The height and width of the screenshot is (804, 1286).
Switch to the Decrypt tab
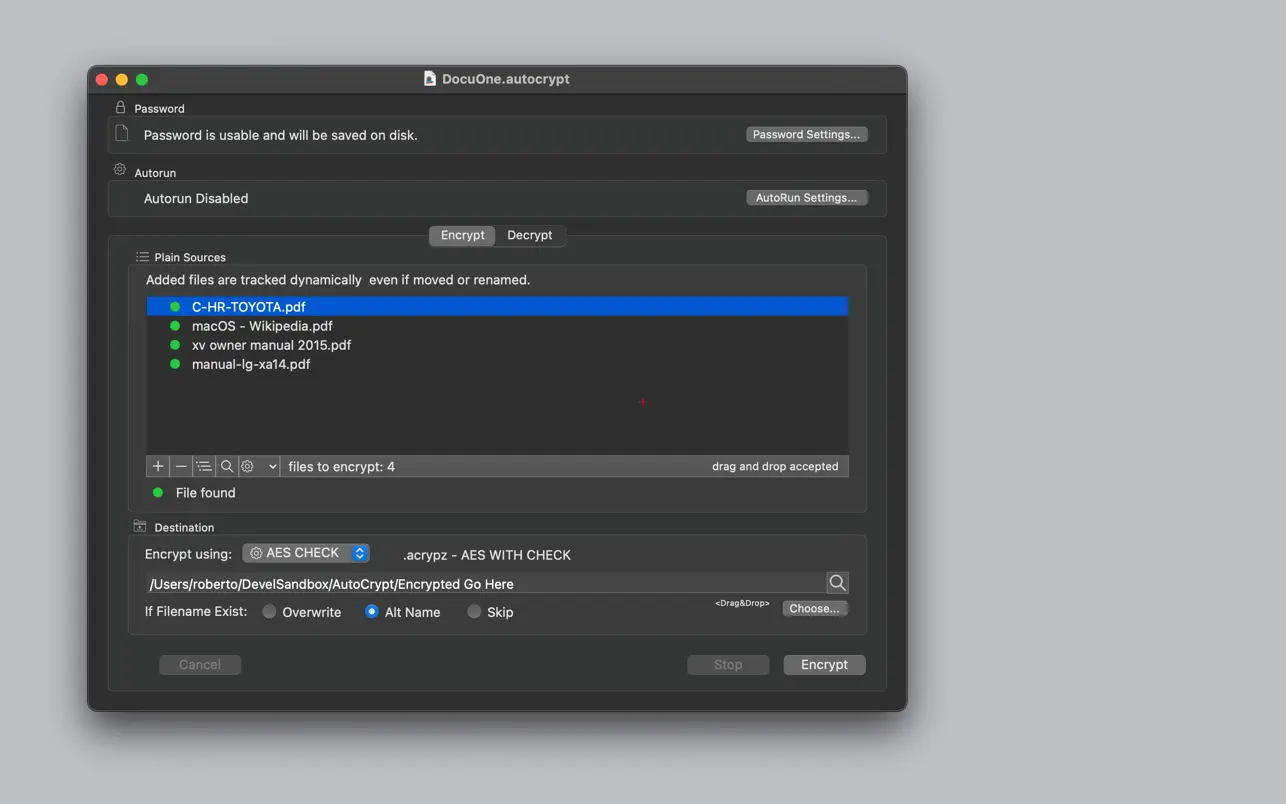[529, 235]
